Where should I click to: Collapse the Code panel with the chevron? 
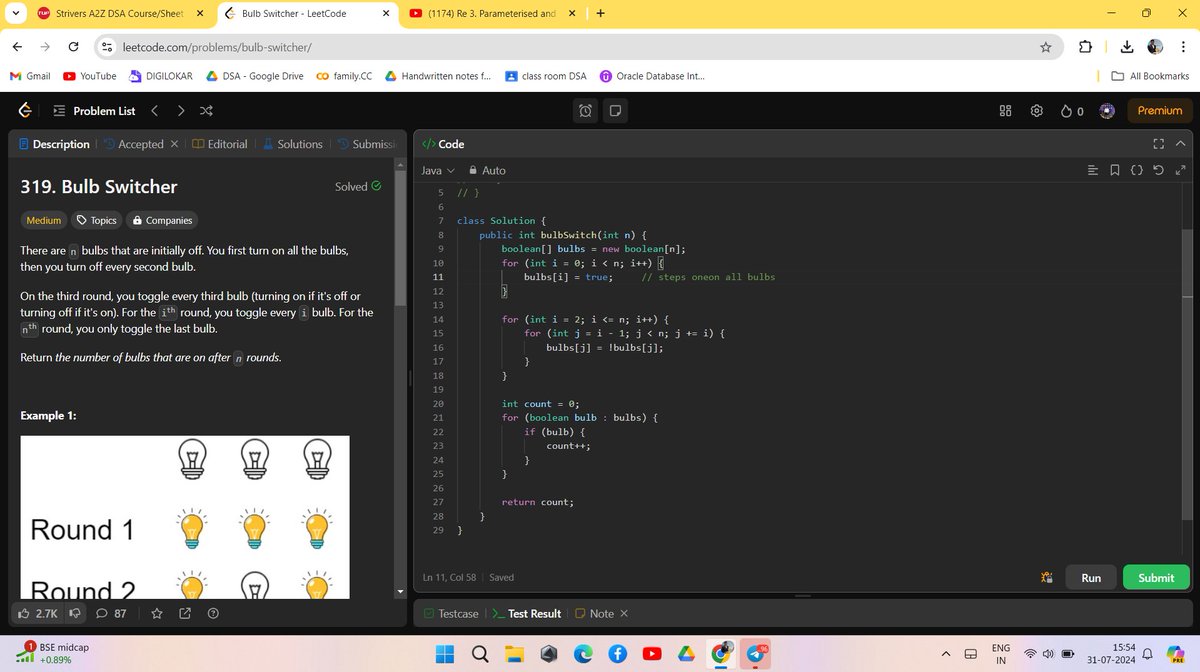tap(1180, 144)
